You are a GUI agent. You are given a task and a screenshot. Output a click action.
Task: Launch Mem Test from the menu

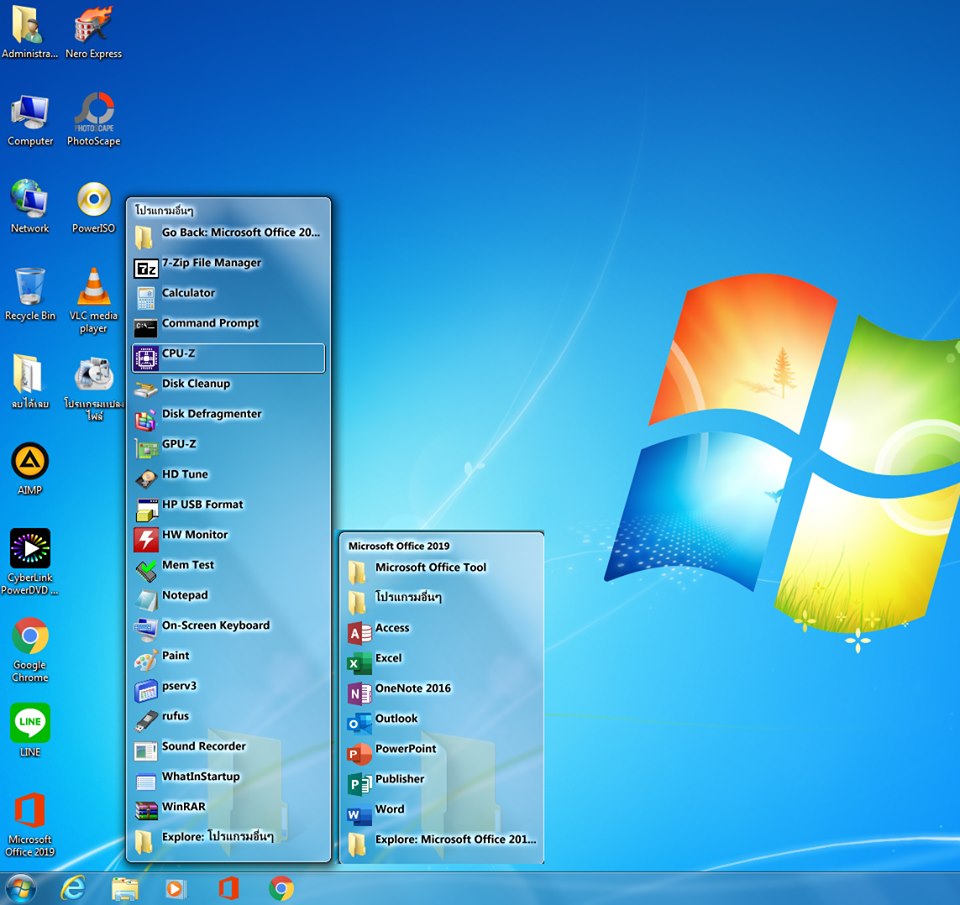click(x=228, y=569)
